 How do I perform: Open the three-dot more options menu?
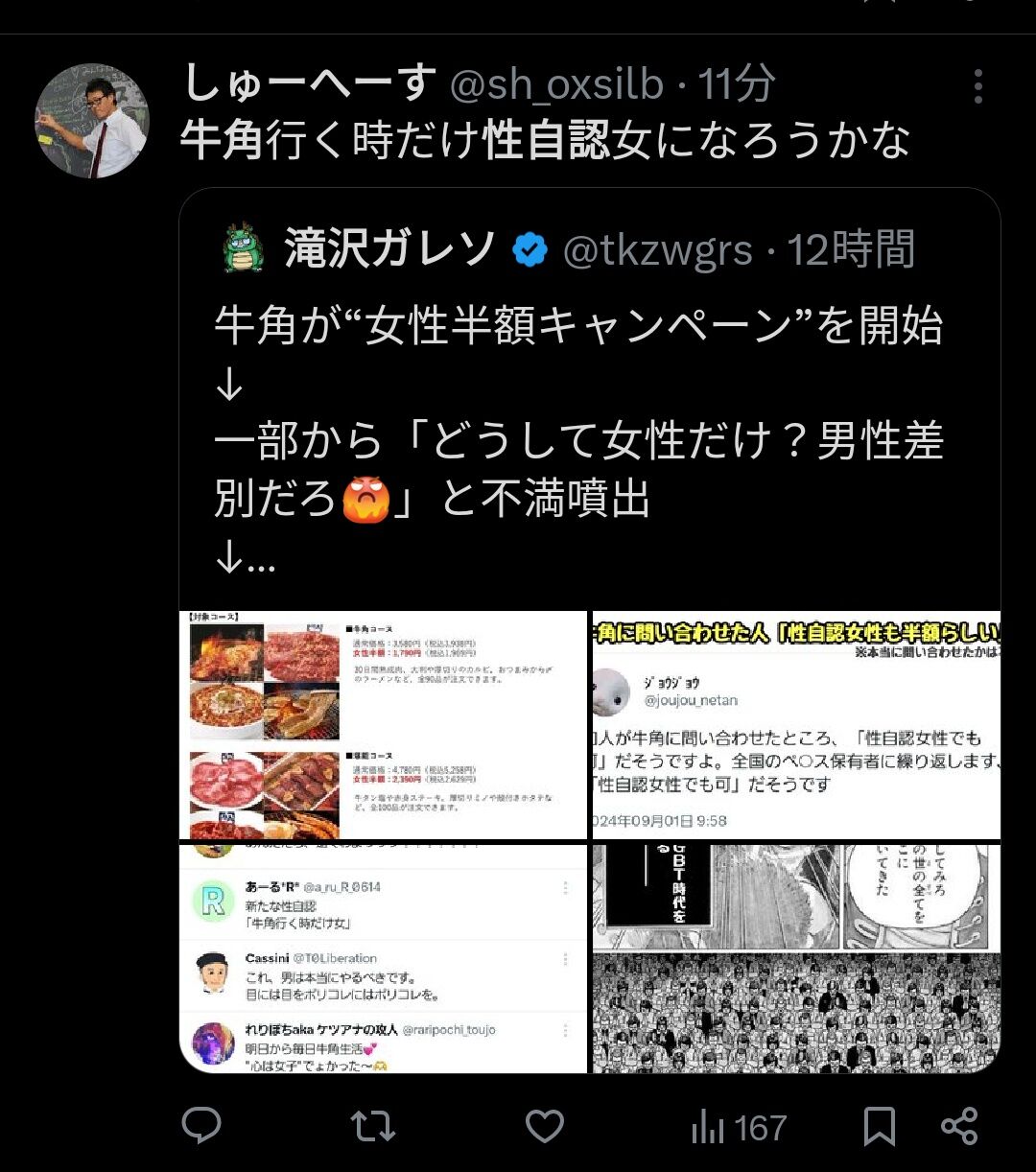click(977, 86)
